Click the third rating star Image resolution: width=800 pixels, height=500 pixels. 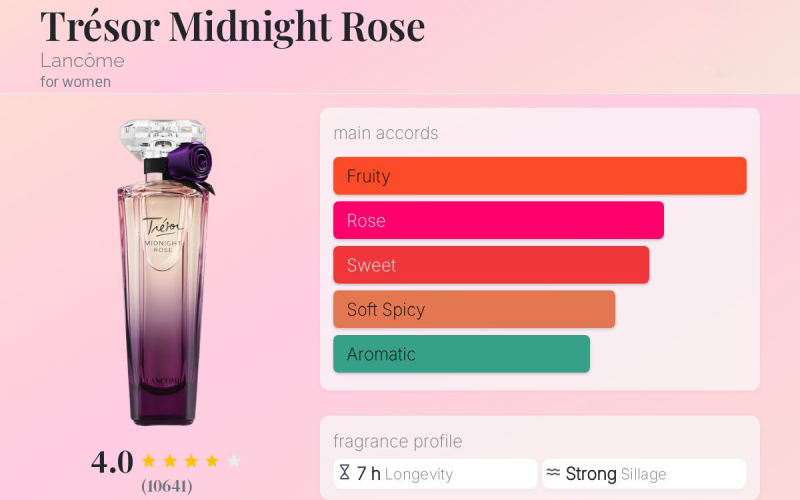pyautogui.click(x=191, y=461)
